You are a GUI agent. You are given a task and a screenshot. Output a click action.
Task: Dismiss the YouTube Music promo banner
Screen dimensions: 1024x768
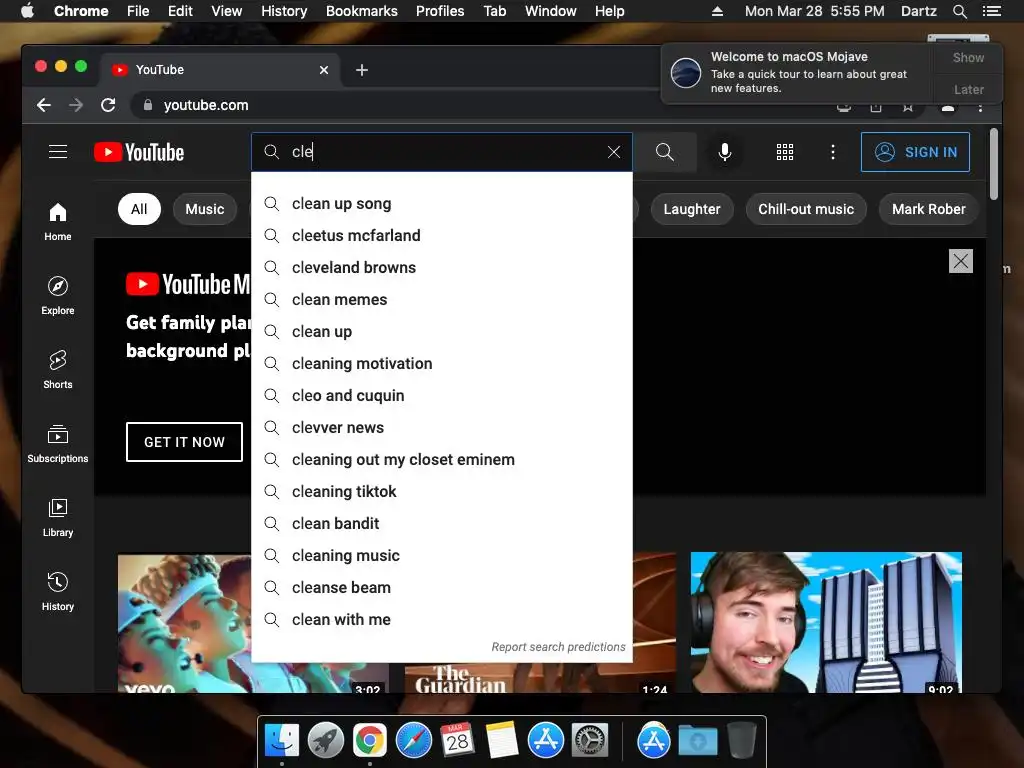[x=961, y=261]
